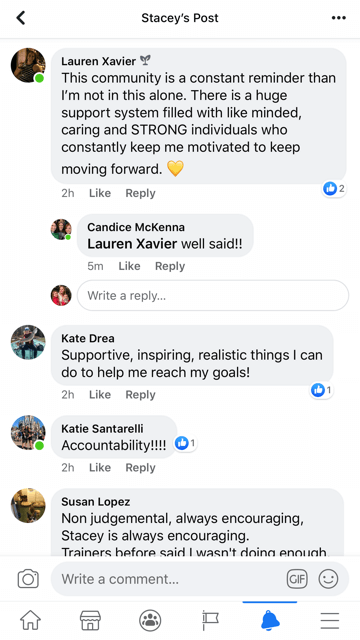This screenshot has height=640, width=360.
Task: Open Susan Lopez's profile picture
Action: pos(28,505)
